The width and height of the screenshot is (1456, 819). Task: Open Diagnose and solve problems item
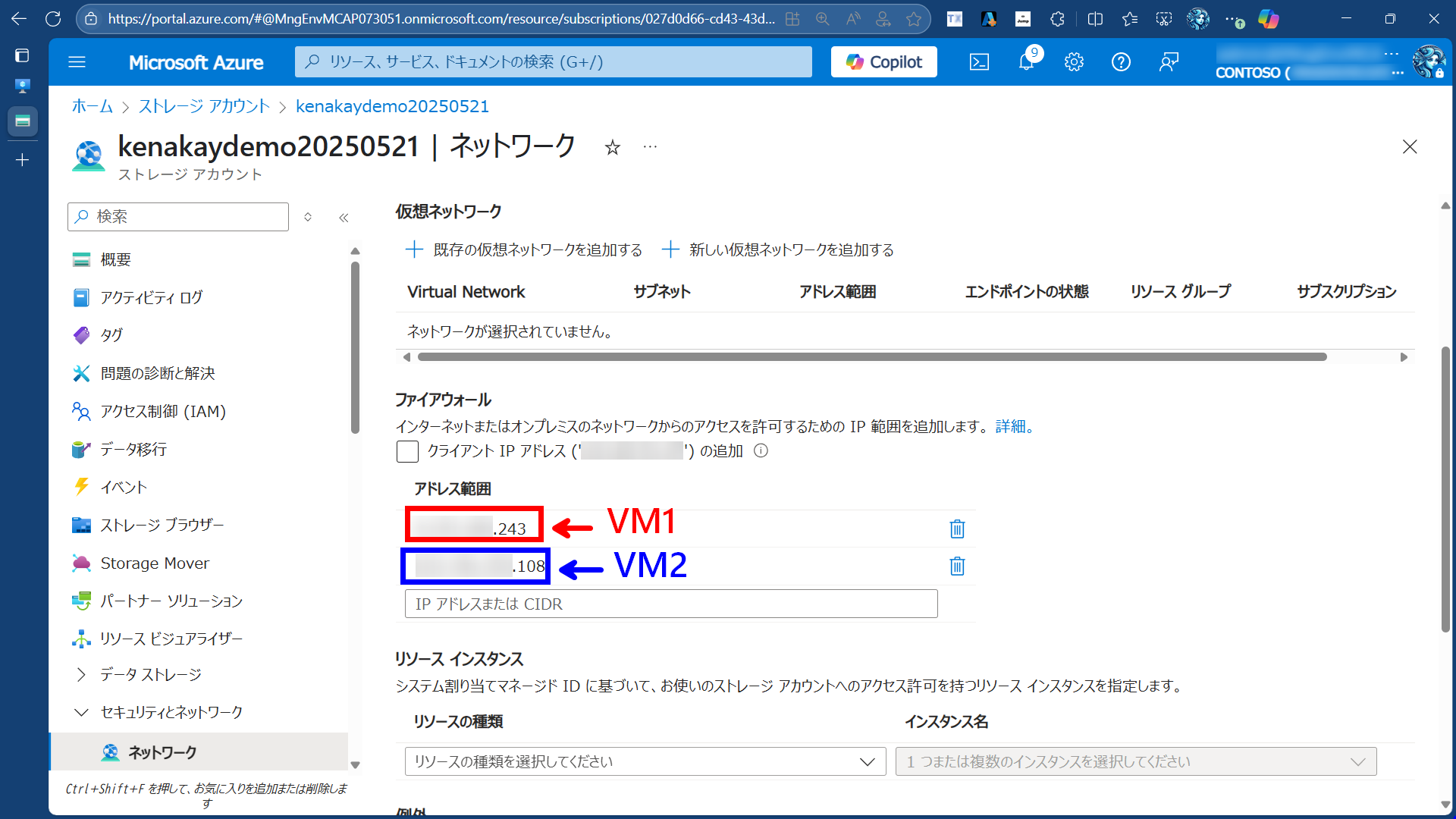(158, 373)
